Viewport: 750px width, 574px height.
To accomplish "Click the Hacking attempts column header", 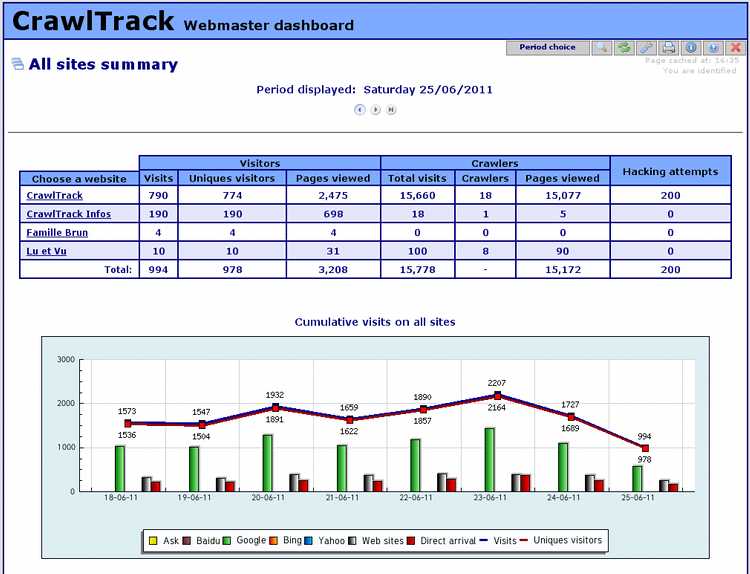I will pyautogui.click(x=671, y=171).
